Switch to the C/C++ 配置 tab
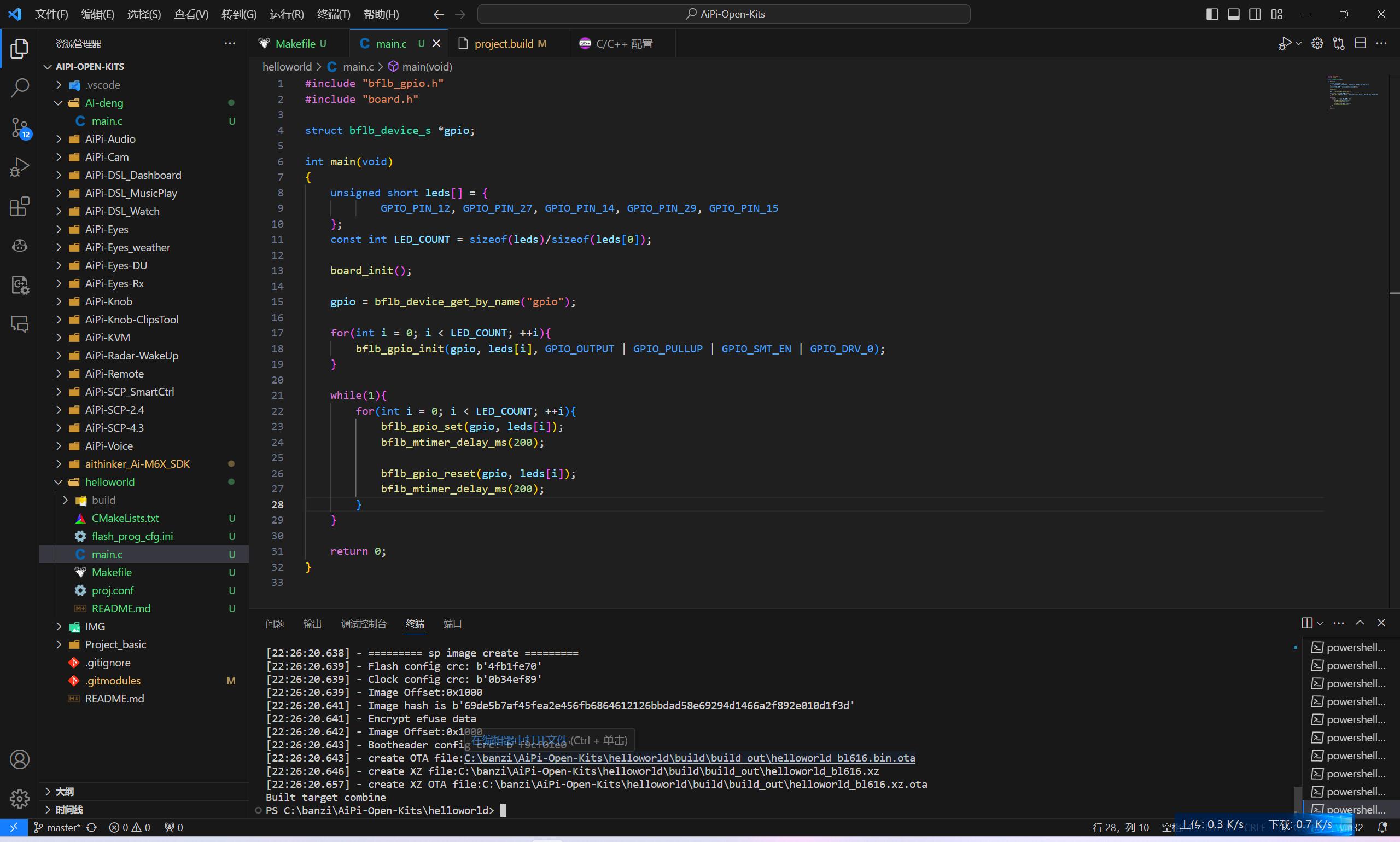 coord(622,43)
